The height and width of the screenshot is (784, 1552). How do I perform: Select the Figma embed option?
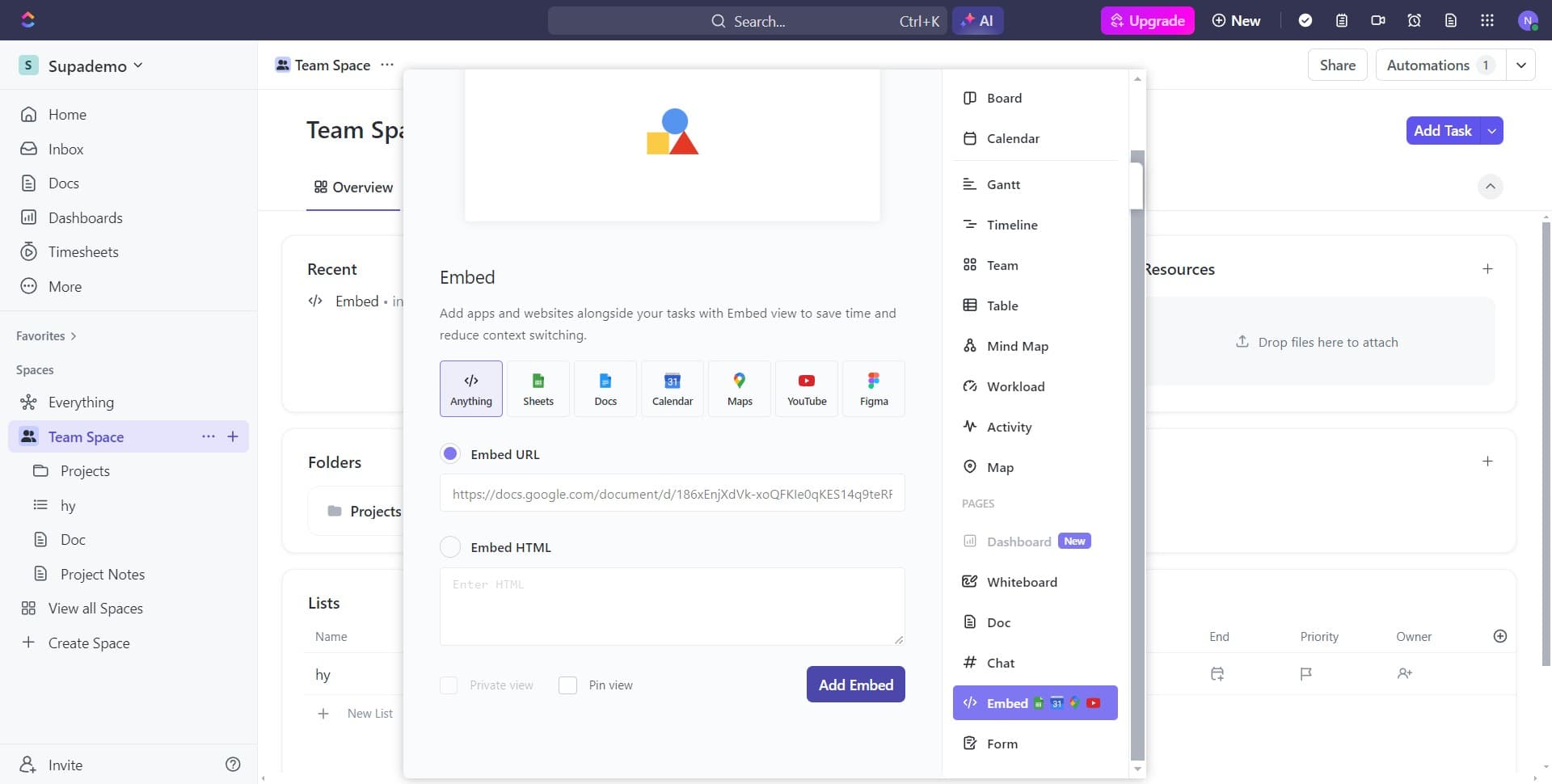[x=874, y=389]
